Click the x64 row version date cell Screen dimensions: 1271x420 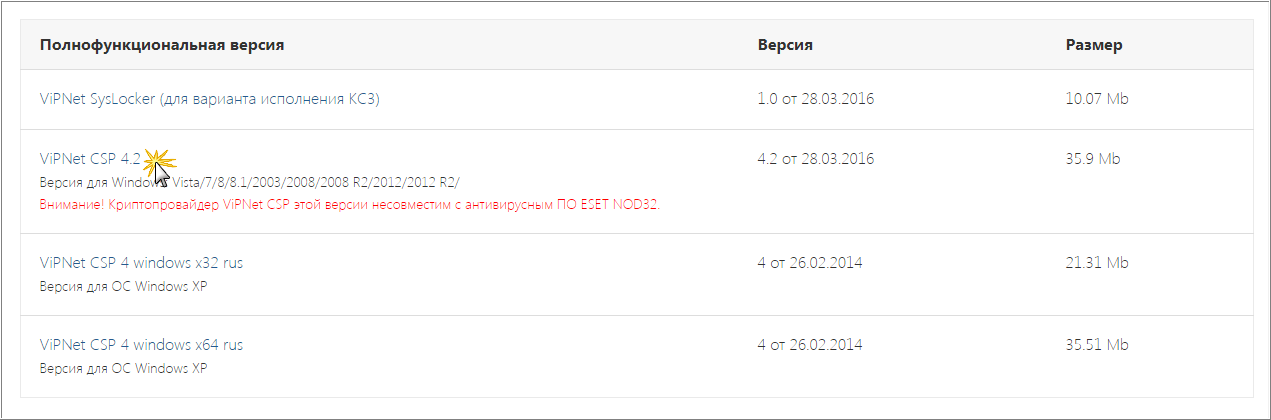click(x=810, y=345)
